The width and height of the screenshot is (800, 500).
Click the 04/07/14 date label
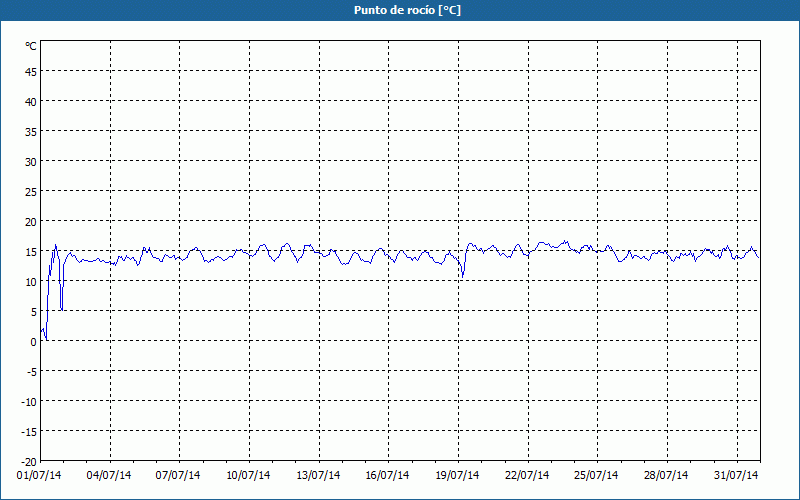pos(109,476)
